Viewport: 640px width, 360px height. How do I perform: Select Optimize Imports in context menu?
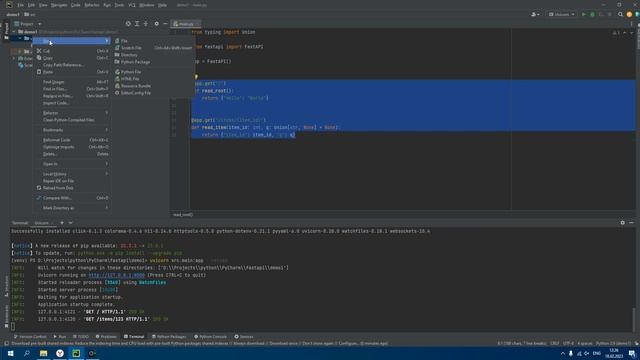point(72,147)
